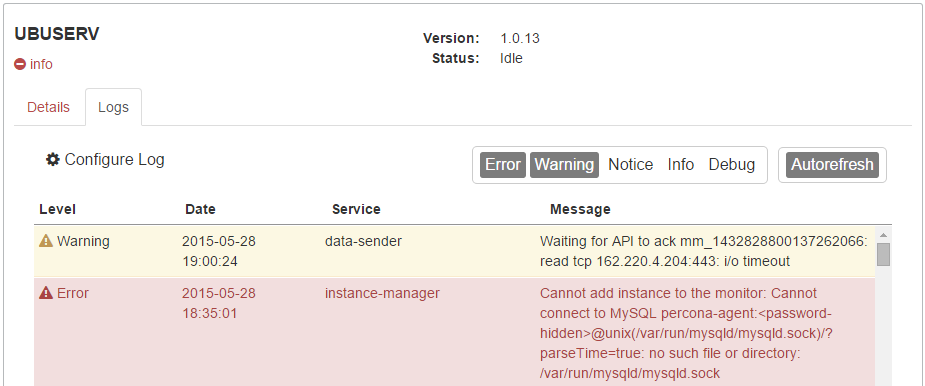Select the Logs tab
Screen dimensions: 925x386
(x=113, y=107)
